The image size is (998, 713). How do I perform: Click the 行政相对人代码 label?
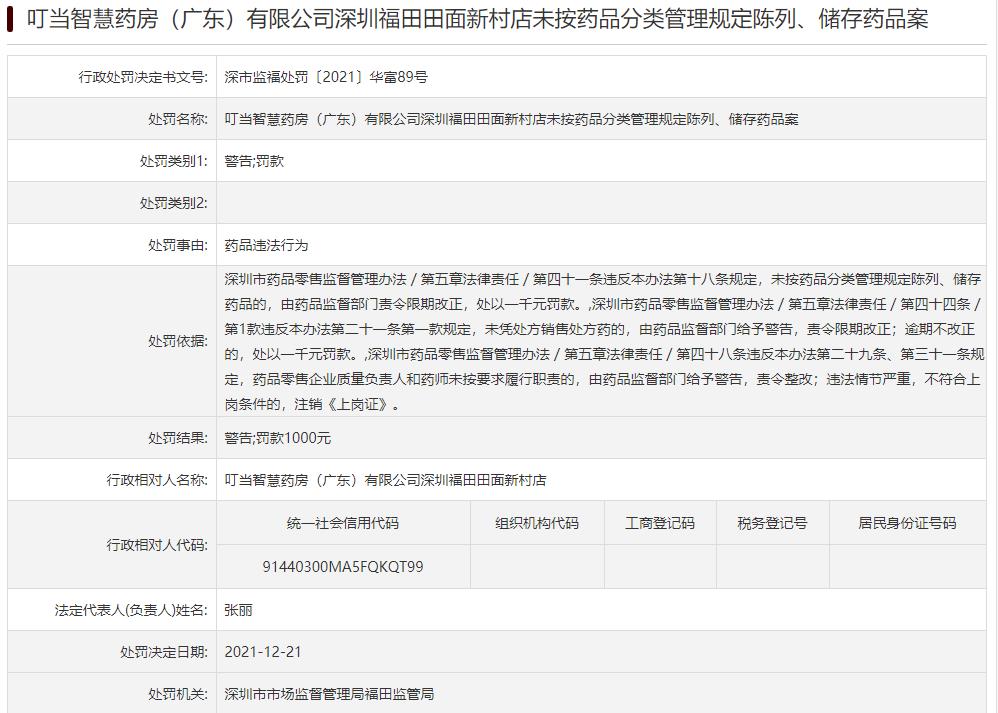click(x=157, y=545)
